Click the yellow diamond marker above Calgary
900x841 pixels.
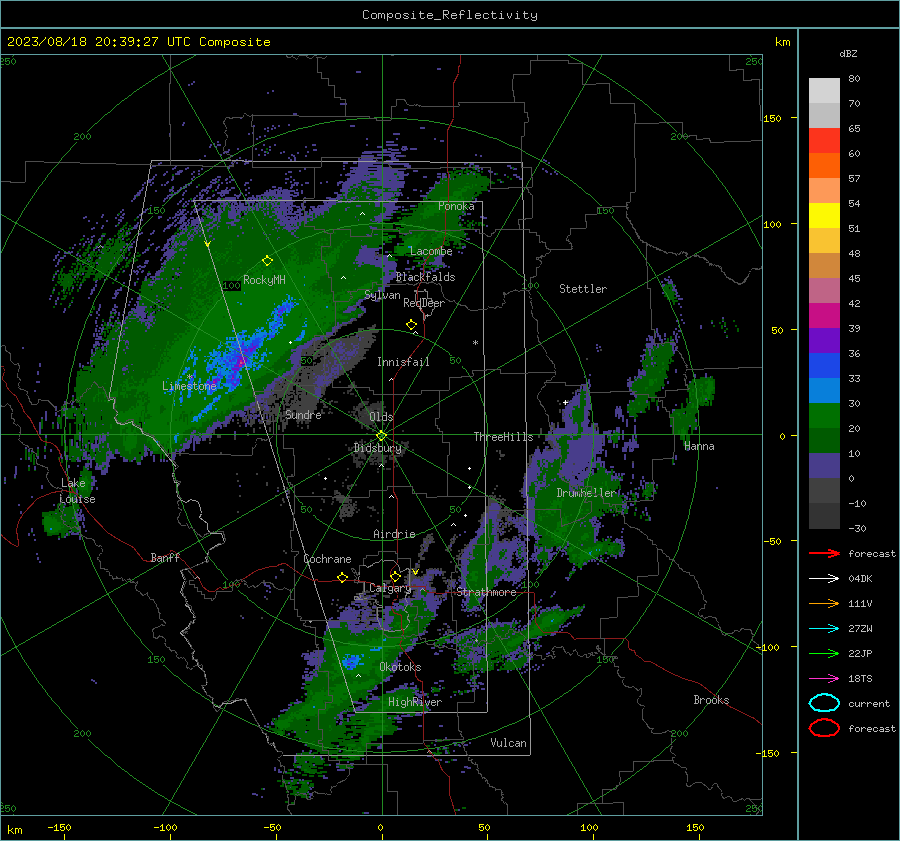pyautogui.click(x=395, y=576)
